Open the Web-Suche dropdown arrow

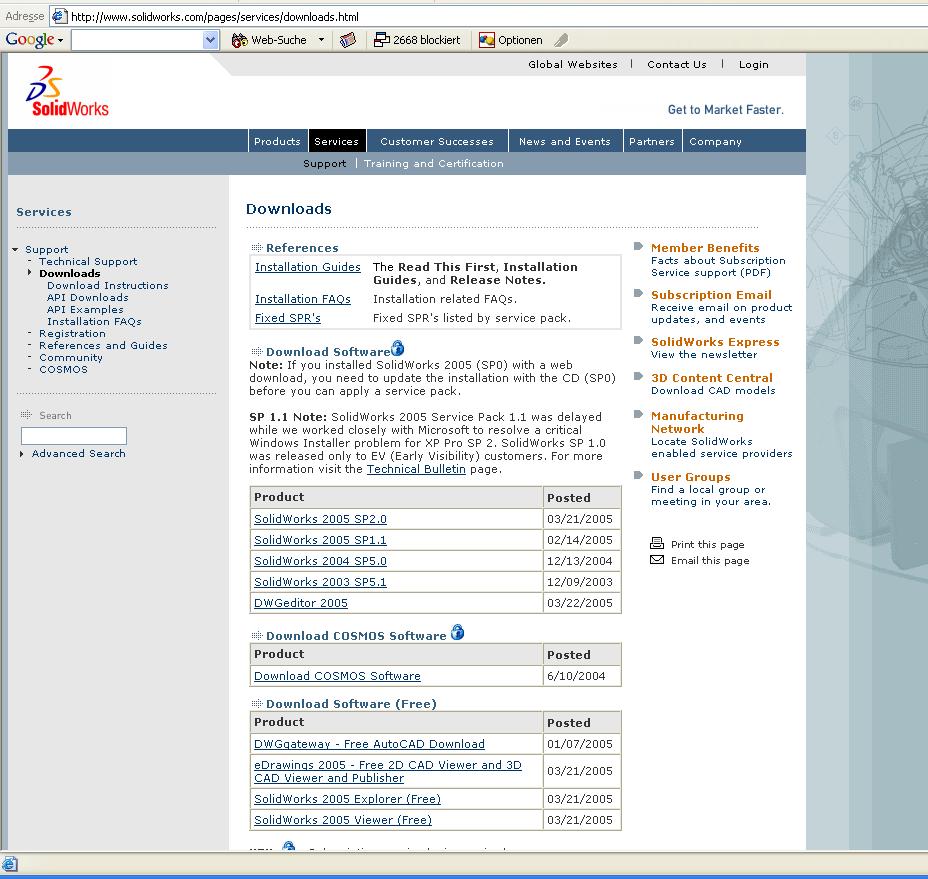(x=321, y=40)
